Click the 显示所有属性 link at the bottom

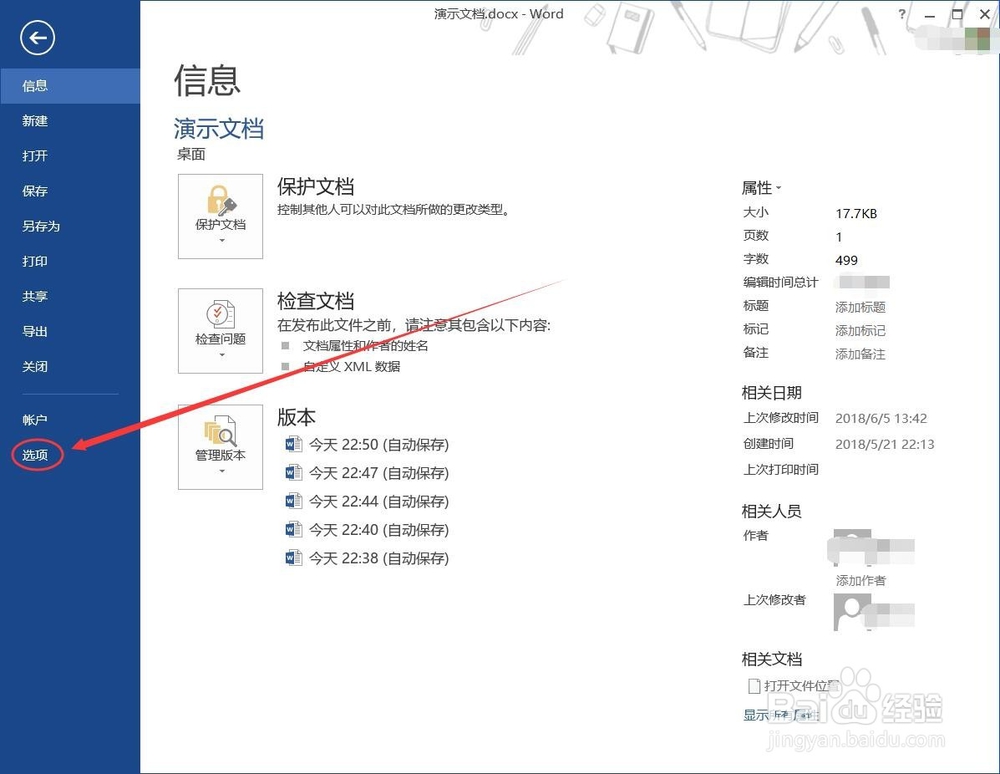coord(781,715)
